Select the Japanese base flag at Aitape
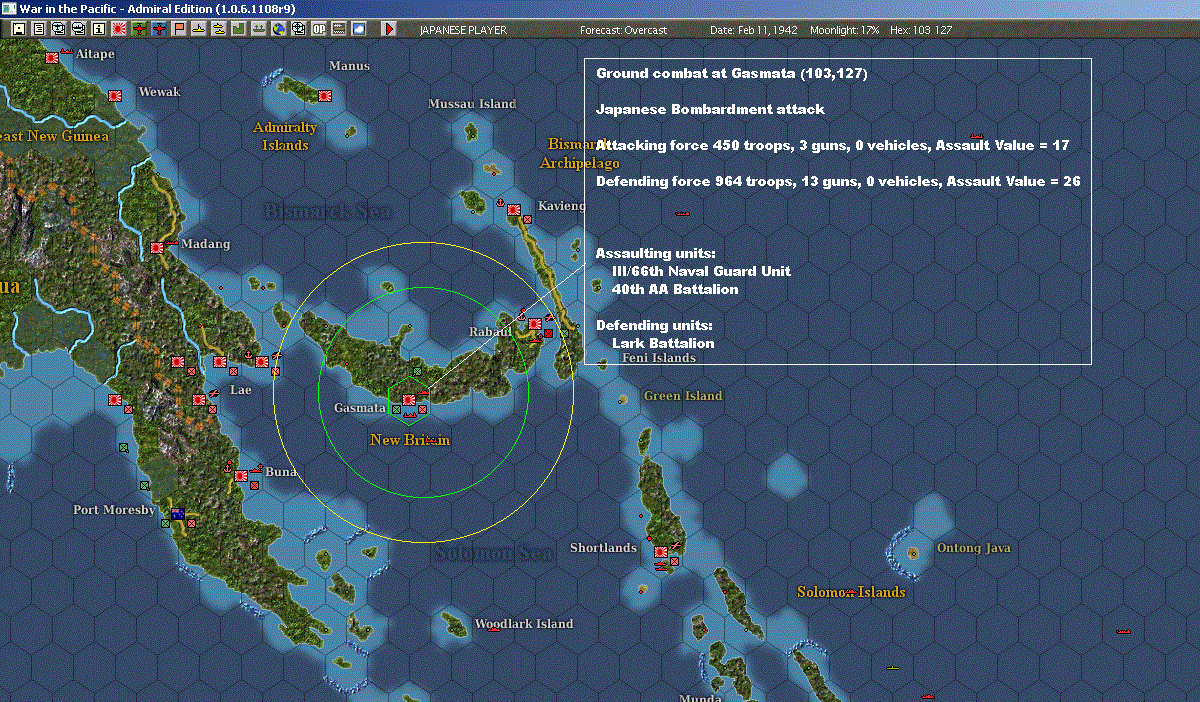The width and height of the screenshot is (1200, 702). pos(51,59)
